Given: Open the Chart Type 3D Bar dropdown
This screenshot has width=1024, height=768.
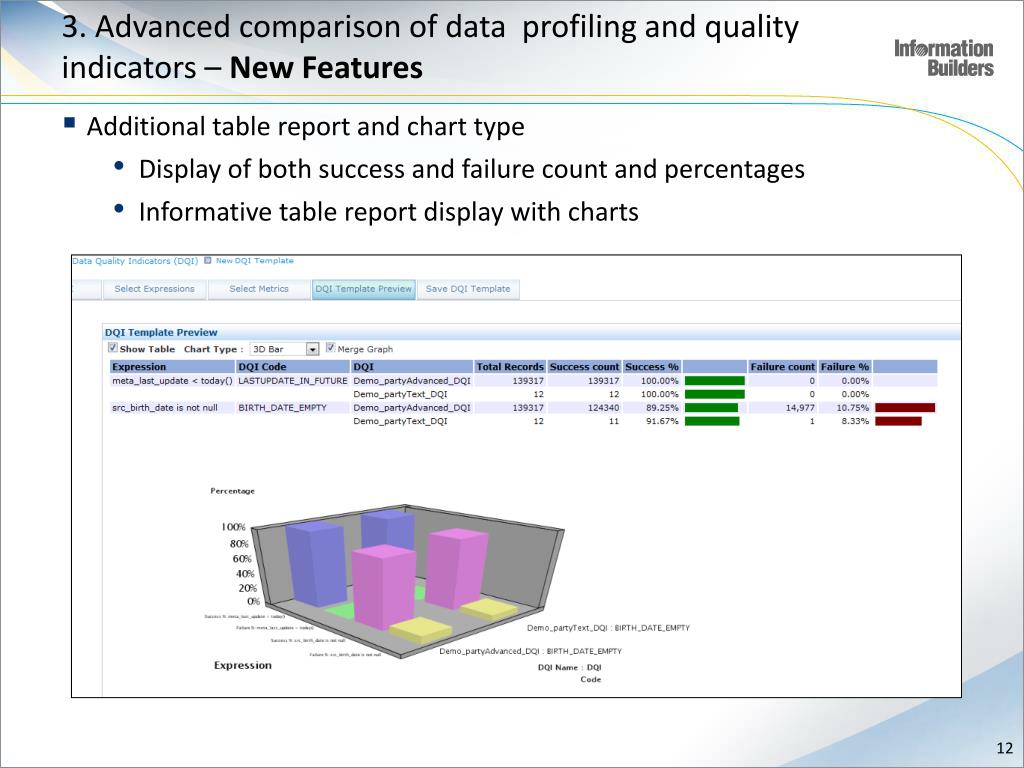Looking at the screenshot, I should [x=312, y=349].
